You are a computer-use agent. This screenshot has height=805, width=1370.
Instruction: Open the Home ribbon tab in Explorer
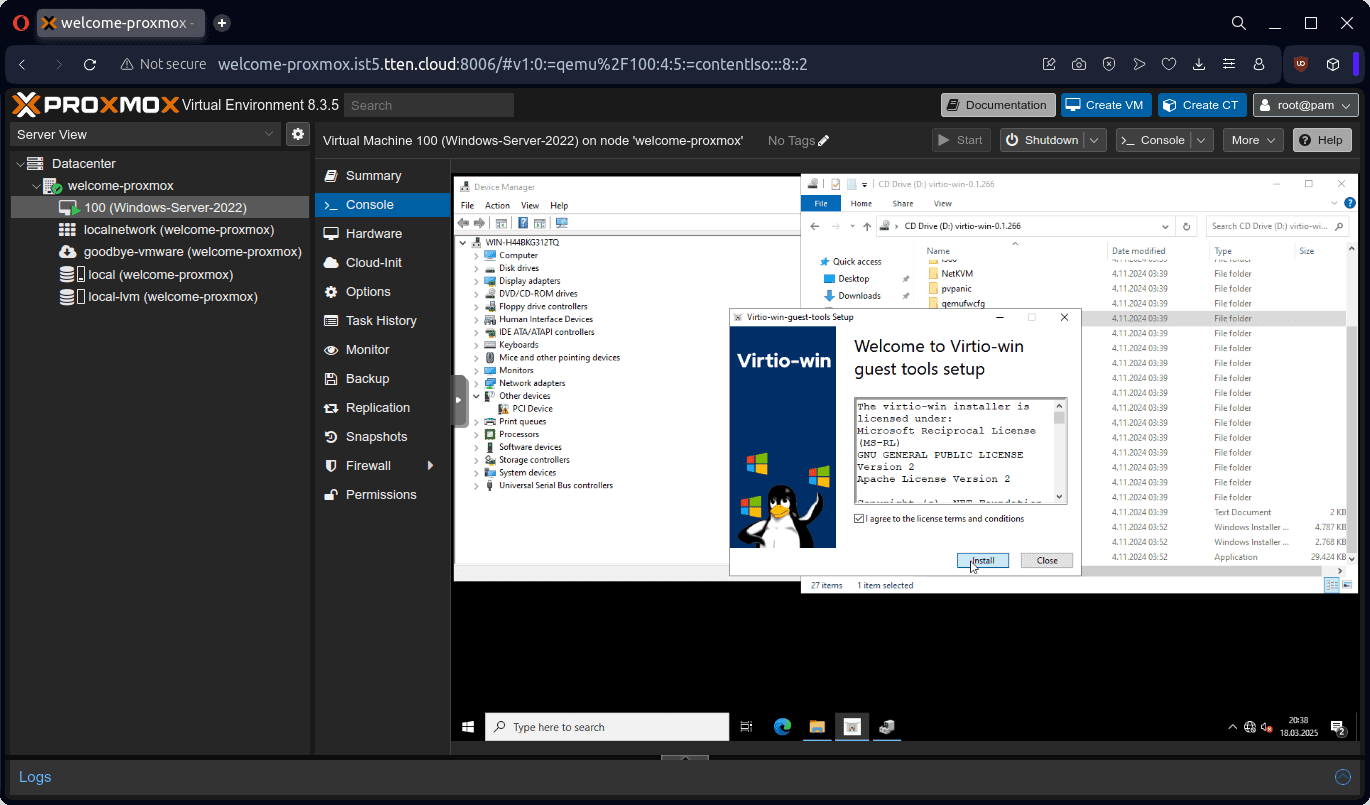pos(861,203)
